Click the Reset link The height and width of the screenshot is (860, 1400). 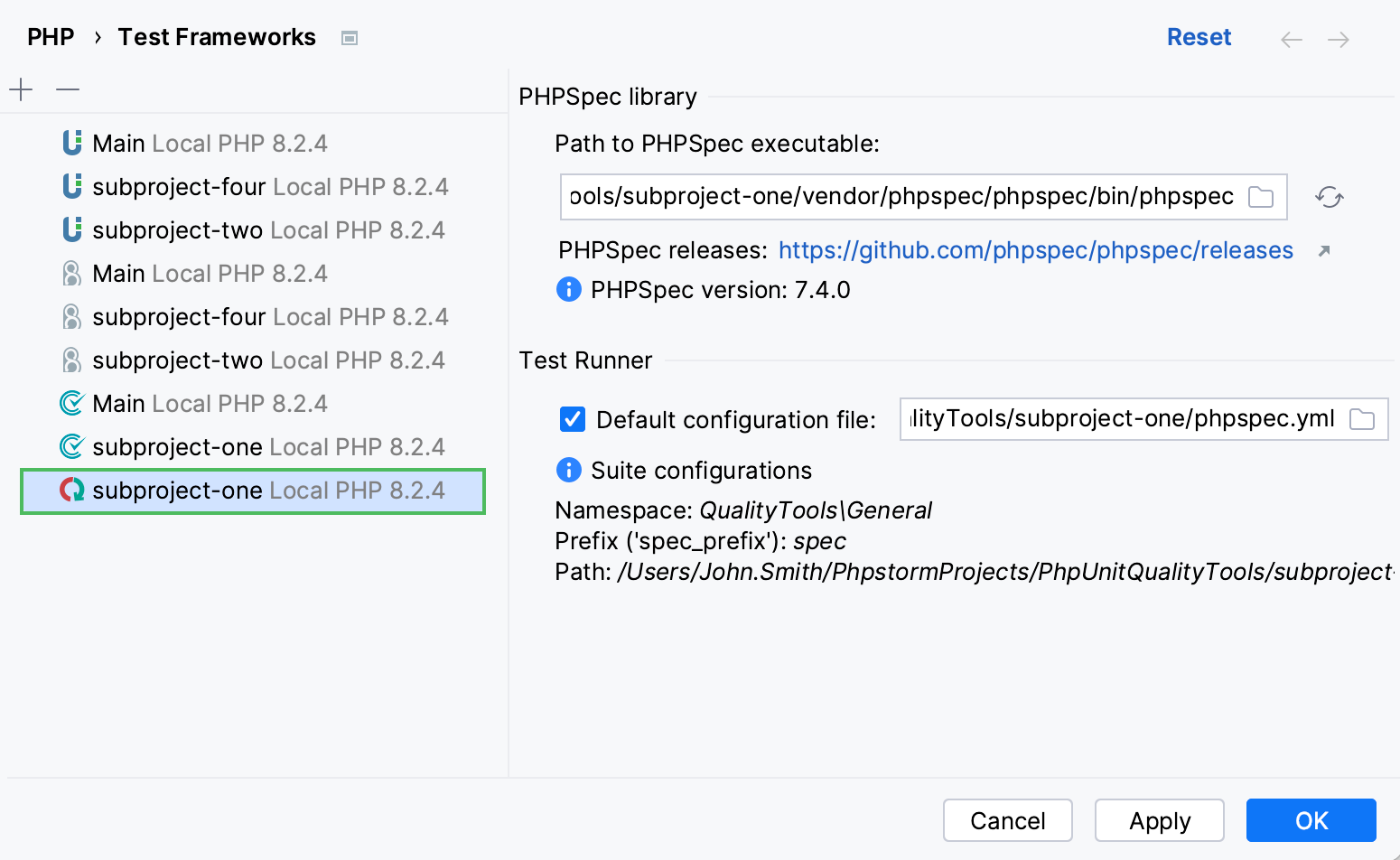point(1199,36)
